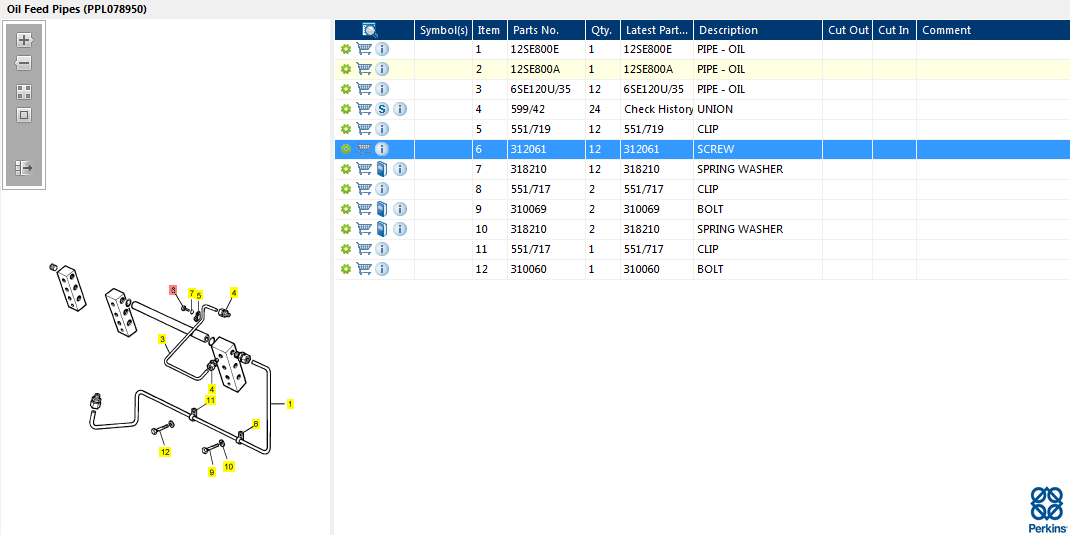The image size is (1070, 535).
Task: Select callout 1 on the pipe diagram
Action: pyautogui.click(x=290, y=404)
